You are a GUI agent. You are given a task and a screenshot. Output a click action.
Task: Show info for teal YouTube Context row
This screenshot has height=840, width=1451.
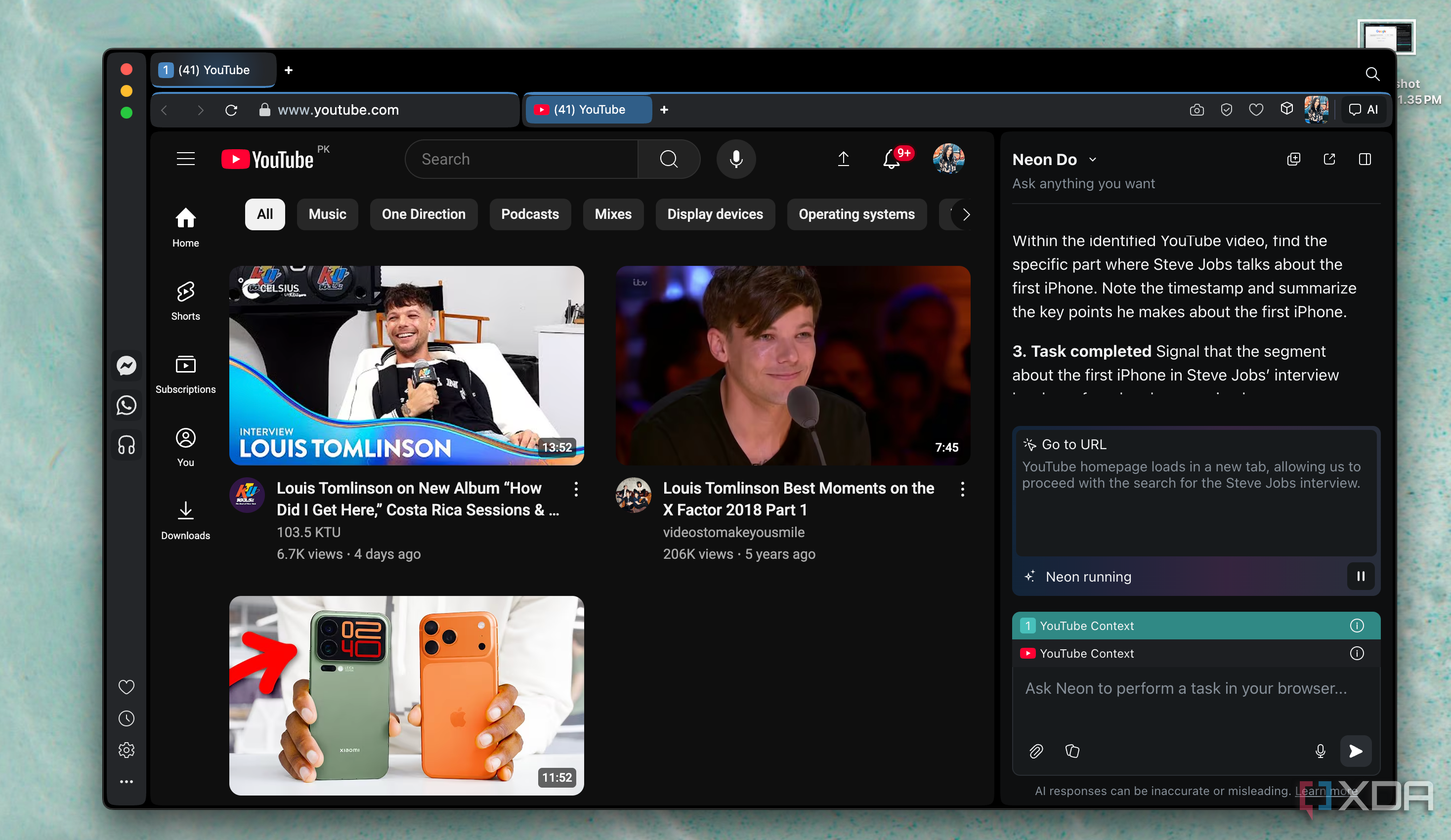click(1357, 626)
